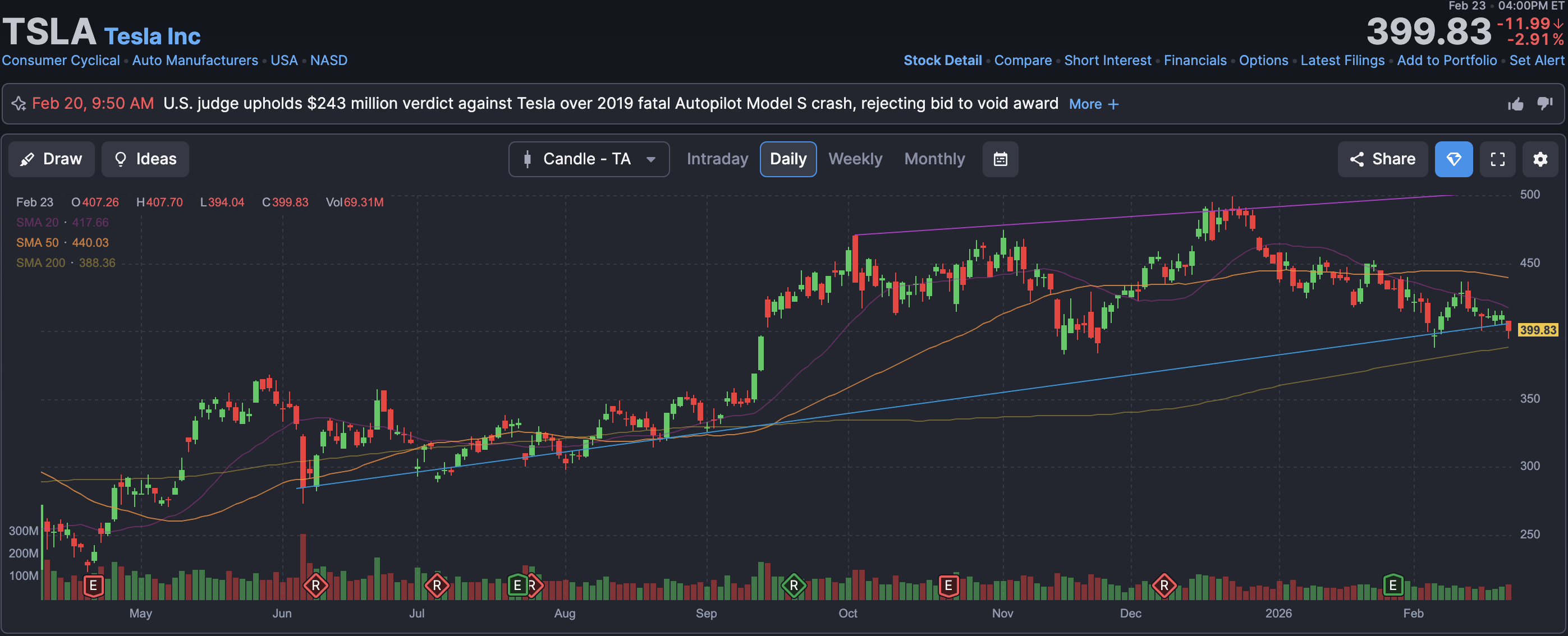Click thumbs up on news headline
Viewport: 1568px width, 636px height.
point(1516,104)
